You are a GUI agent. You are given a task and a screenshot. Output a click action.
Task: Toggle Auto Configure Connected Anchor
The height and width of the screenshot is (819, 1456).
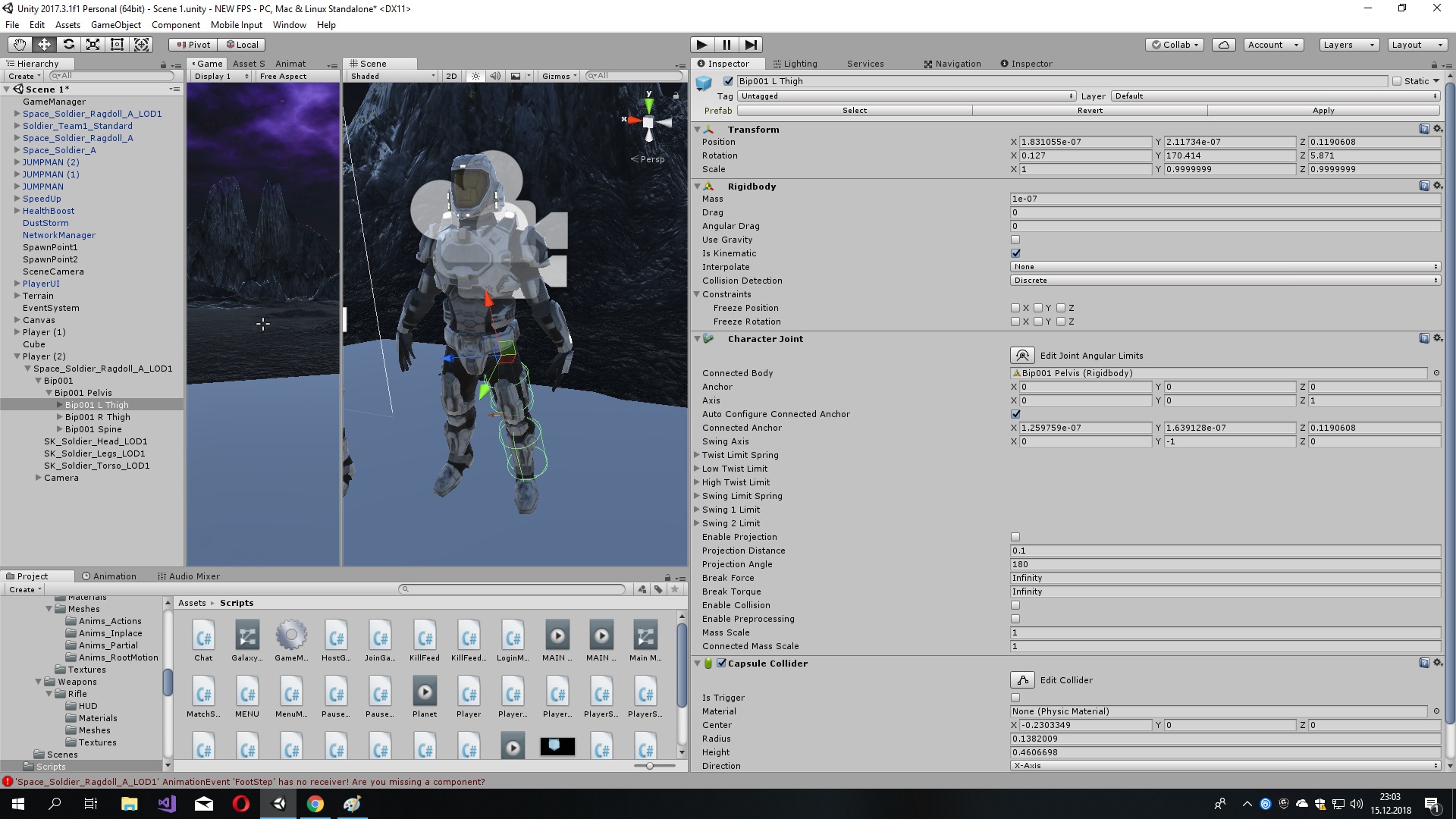pyautogui.click(x=1015, y=414)
